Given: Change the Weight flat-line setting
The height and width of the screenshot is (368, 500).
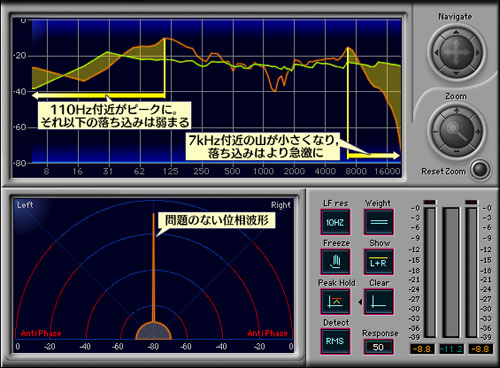Looking at the screenshot, I should click(x=379, y=222).
